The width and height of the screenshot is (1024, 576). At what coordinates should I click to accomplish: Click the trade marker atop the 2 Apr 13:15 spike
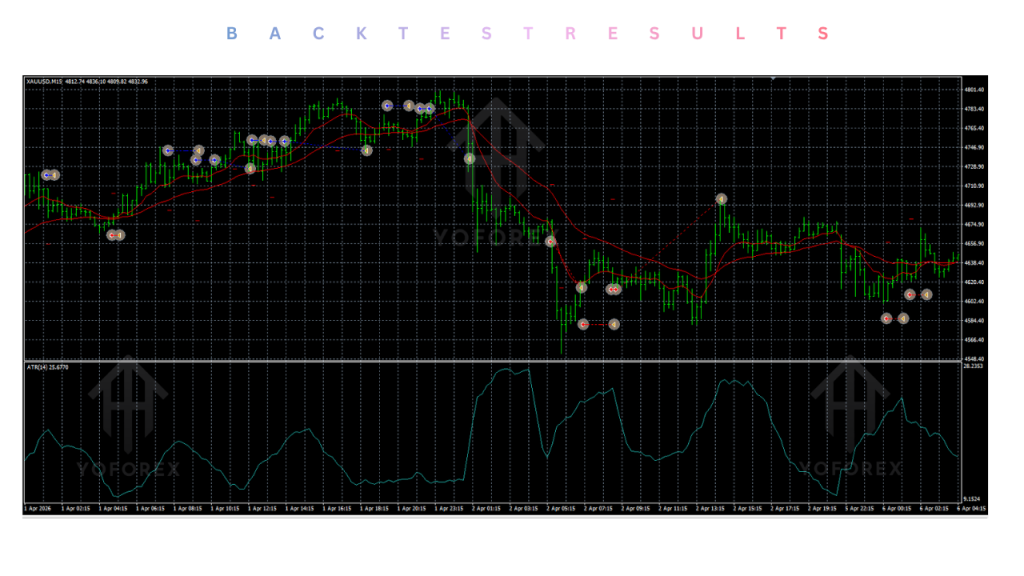721,199
